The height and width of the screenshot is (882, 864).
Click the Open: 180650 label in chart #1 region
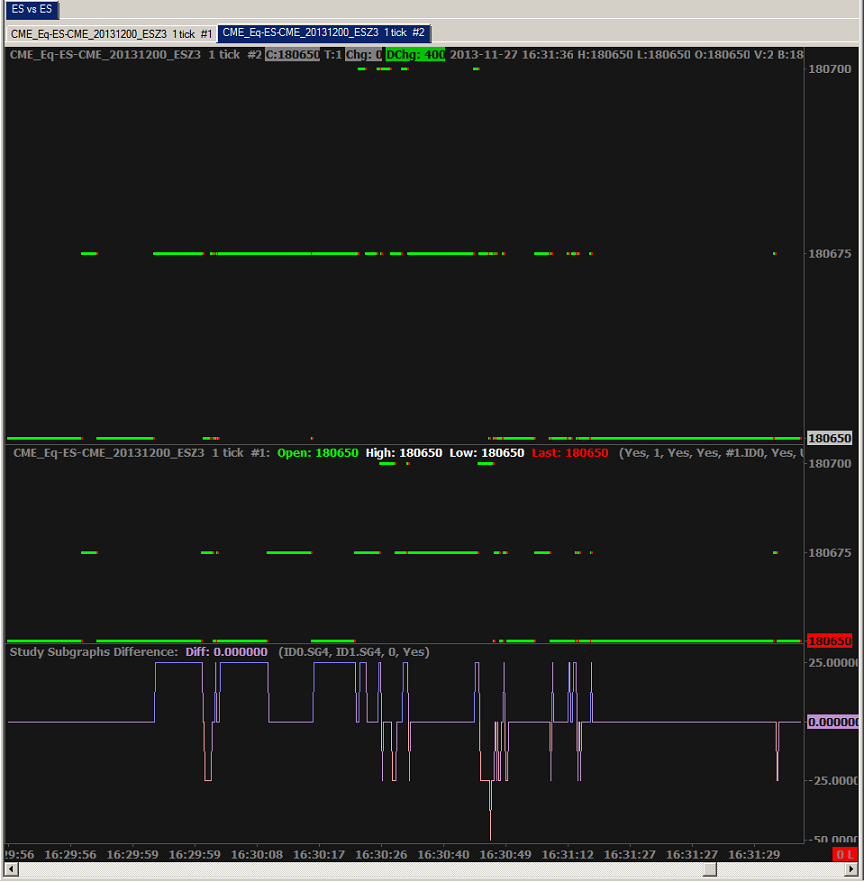318,453
